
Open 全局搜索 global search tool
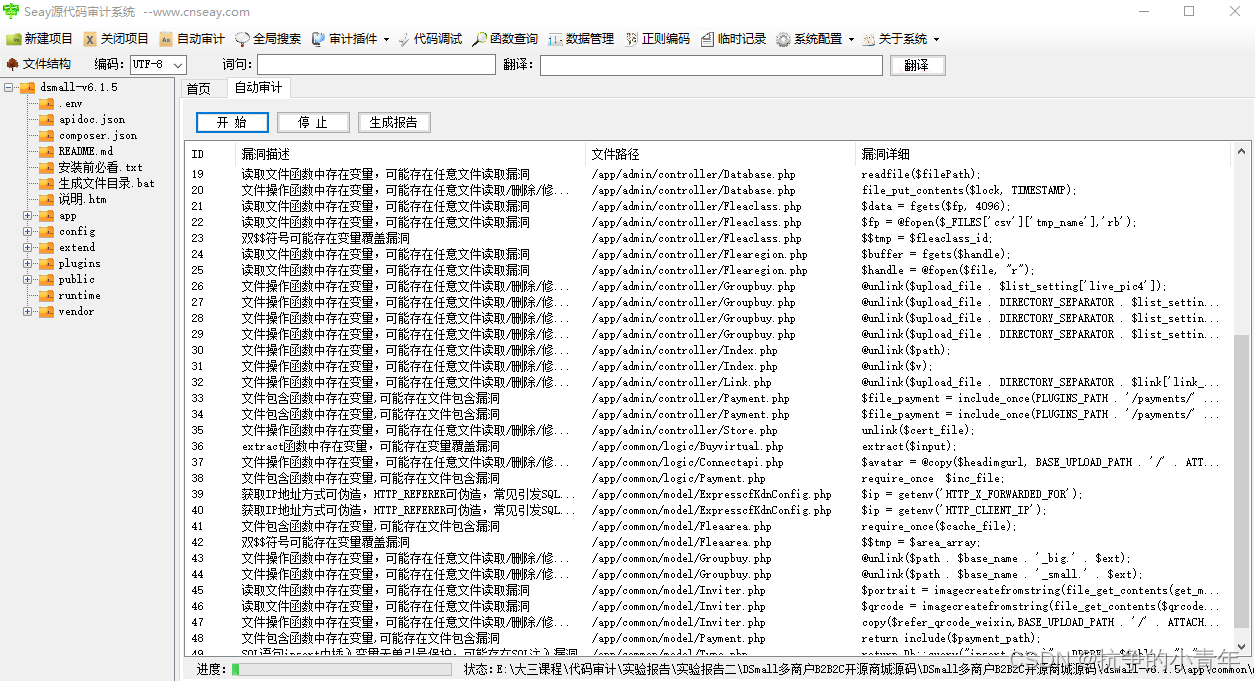point(267,39)
